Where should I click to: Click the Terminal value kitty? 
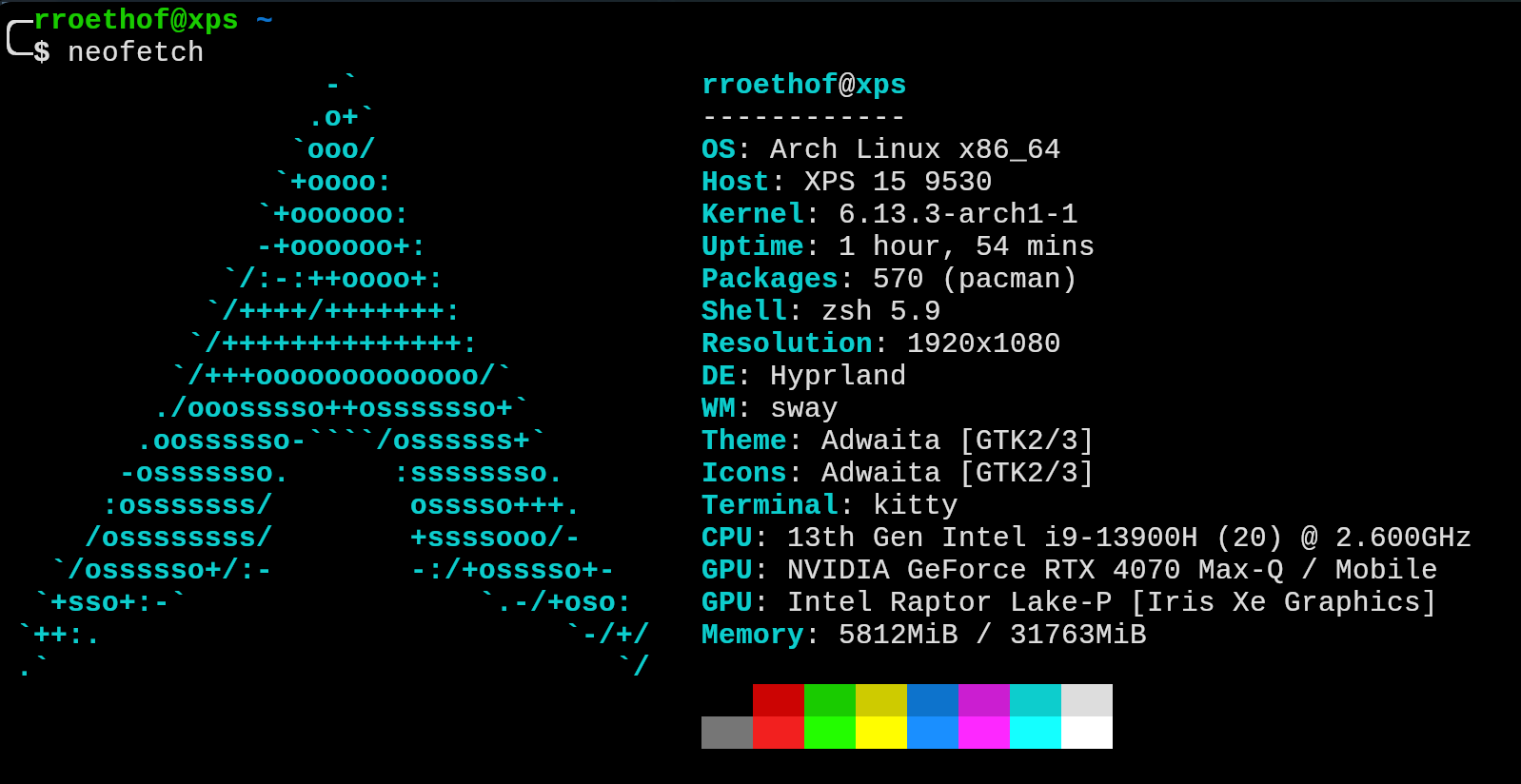click(915, 505)
